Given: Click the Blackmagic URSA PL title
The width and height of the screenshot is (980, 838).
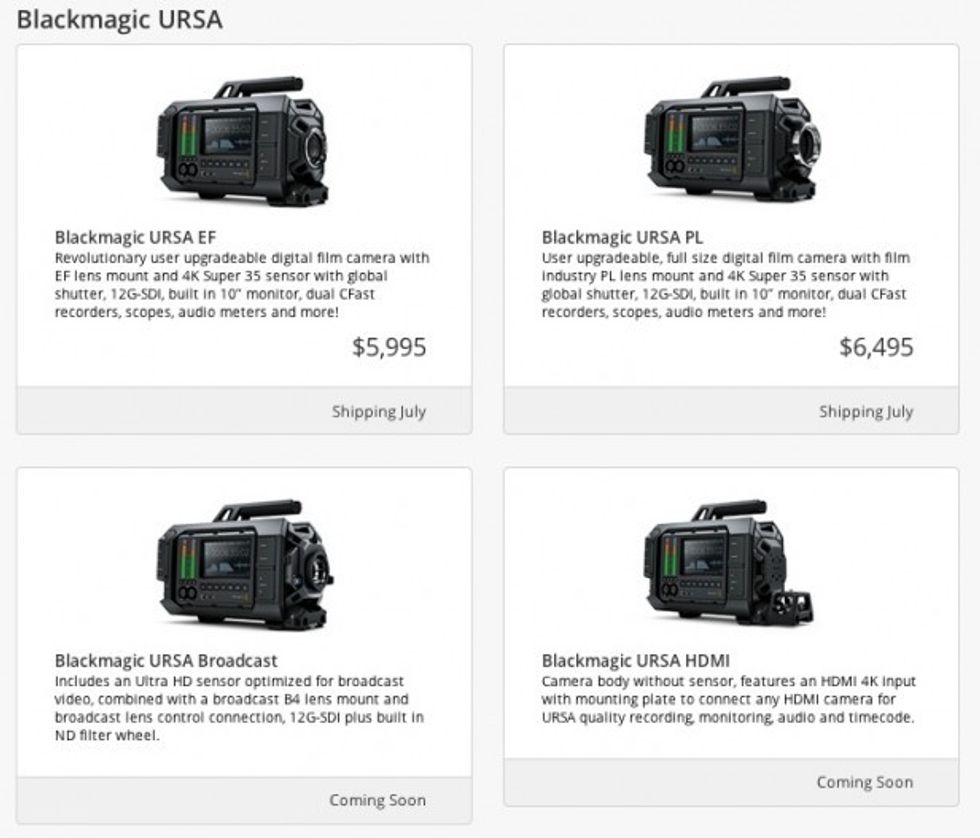Looking at the screenshot, I should coord(622,237).
